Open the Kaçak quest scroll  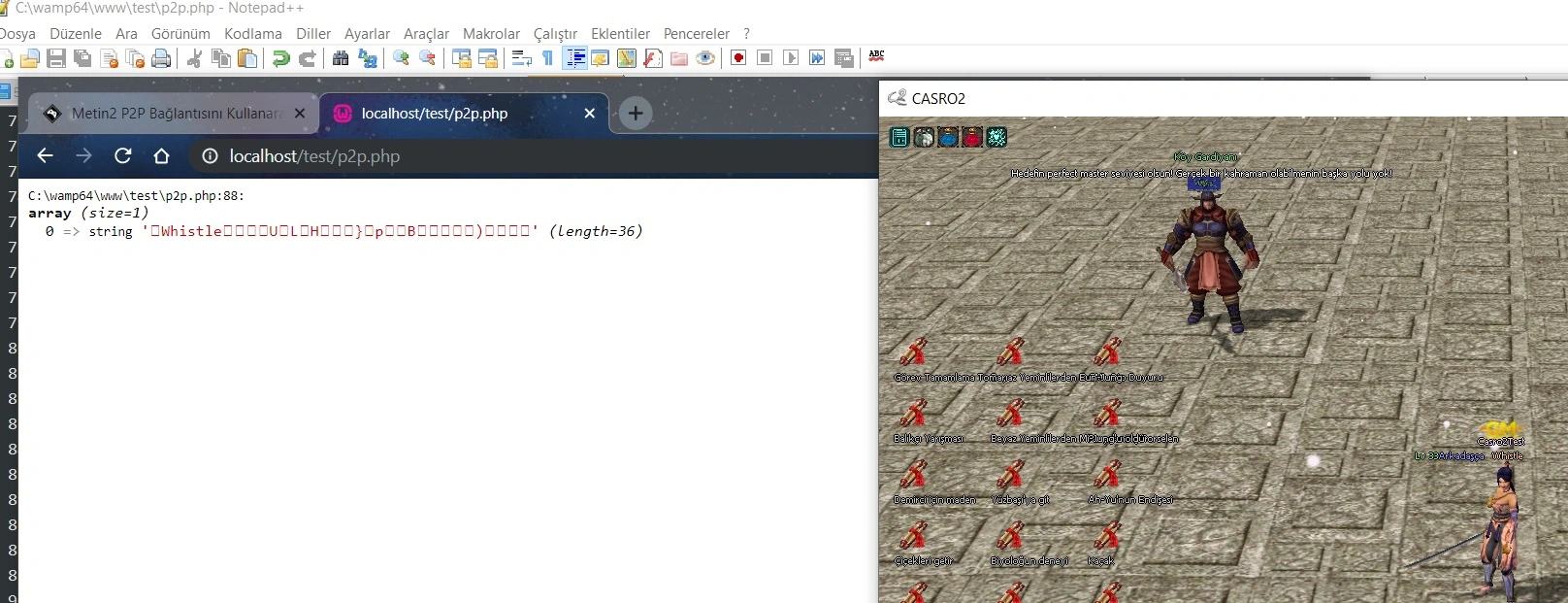(1106, 535)
